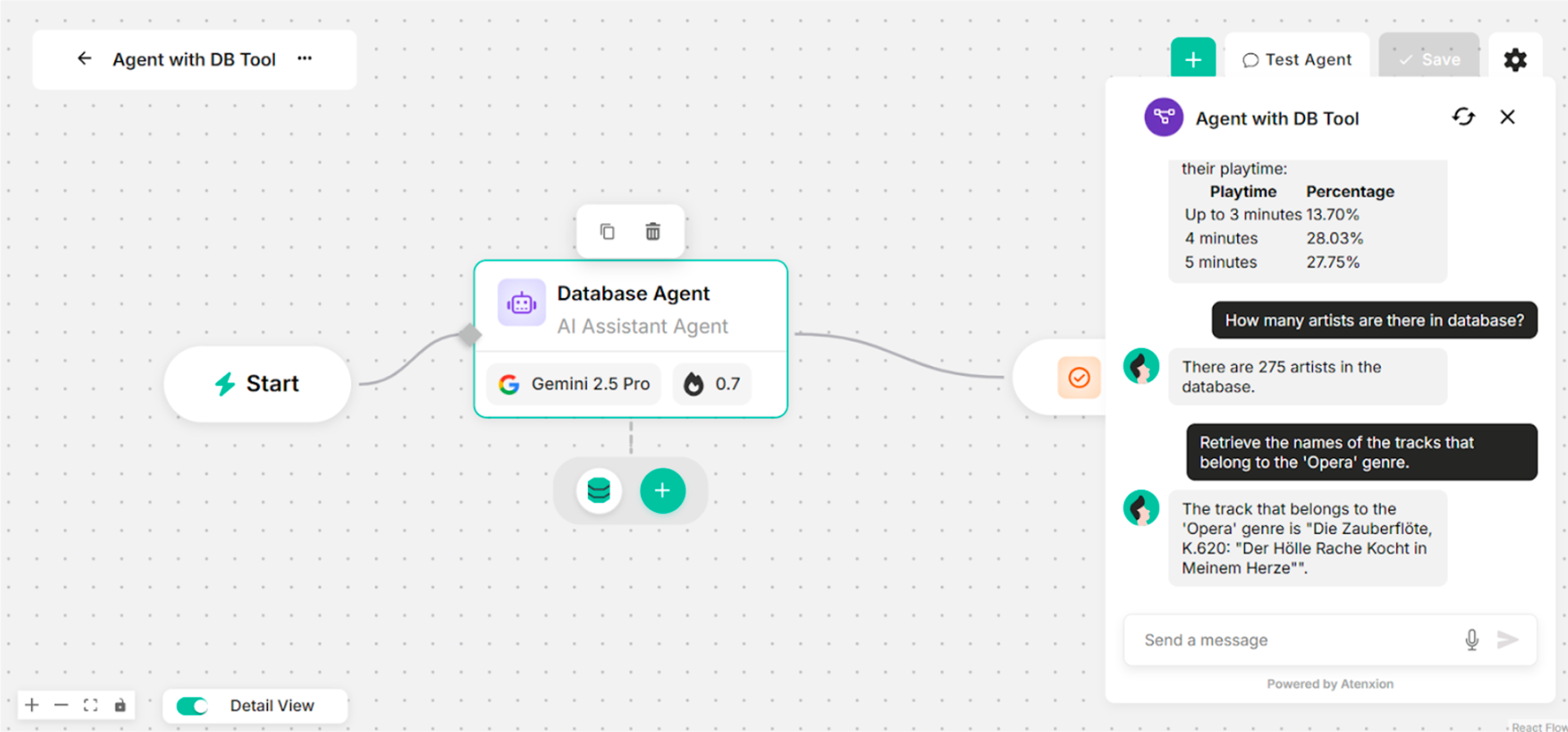The width and height of the screenshot is (1568, 732).
Task: Select message 'How many artists are there in database?'
Action: click(1374, 320)
